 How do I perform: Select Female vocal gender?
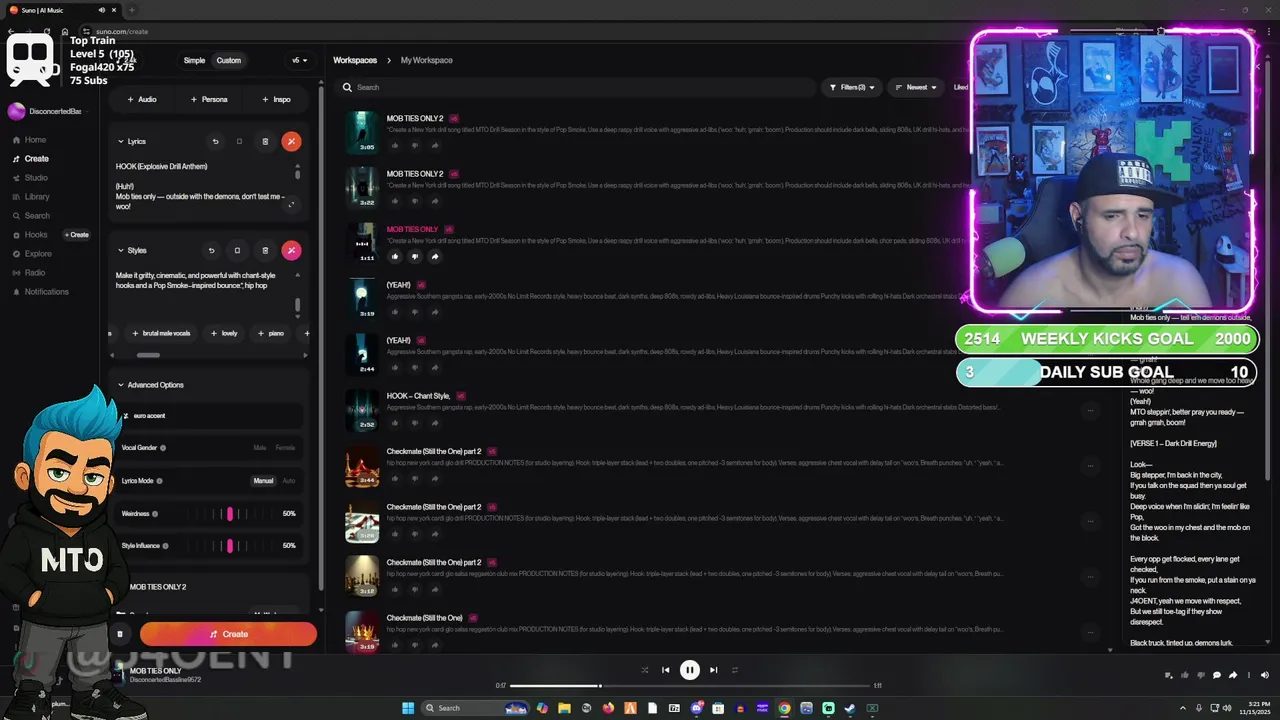285,448
